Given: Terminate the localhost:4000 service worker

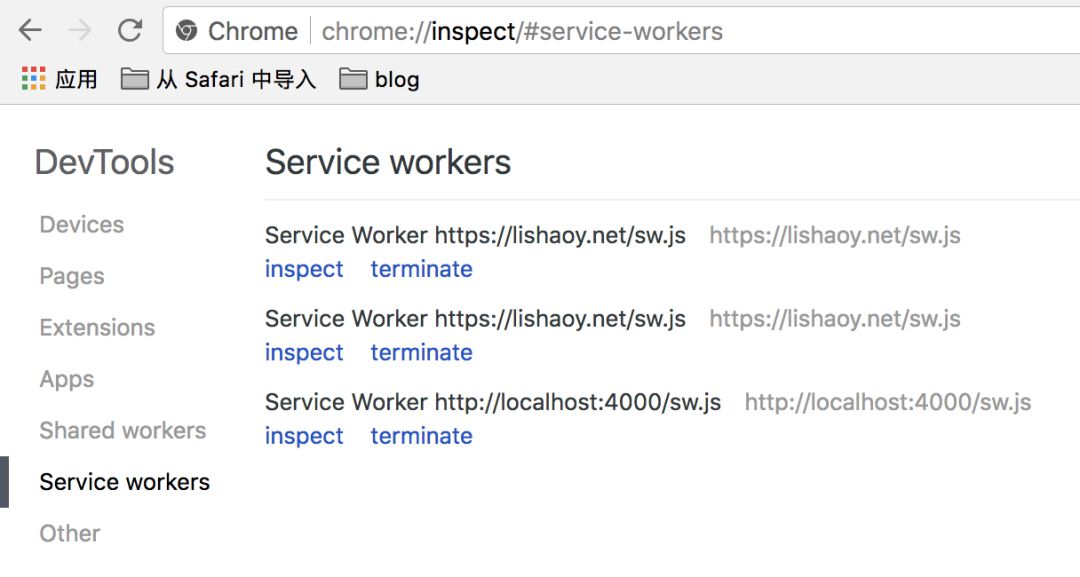Looking at the screenshot, I should click(x=421, y=436).
